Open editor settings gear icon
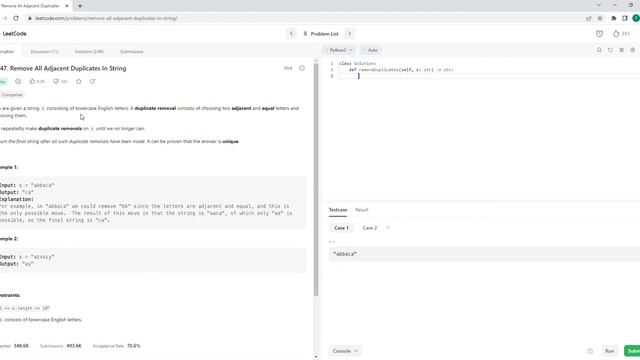The width and height of the screenshot is (640, 360). [x=633, y=50]
